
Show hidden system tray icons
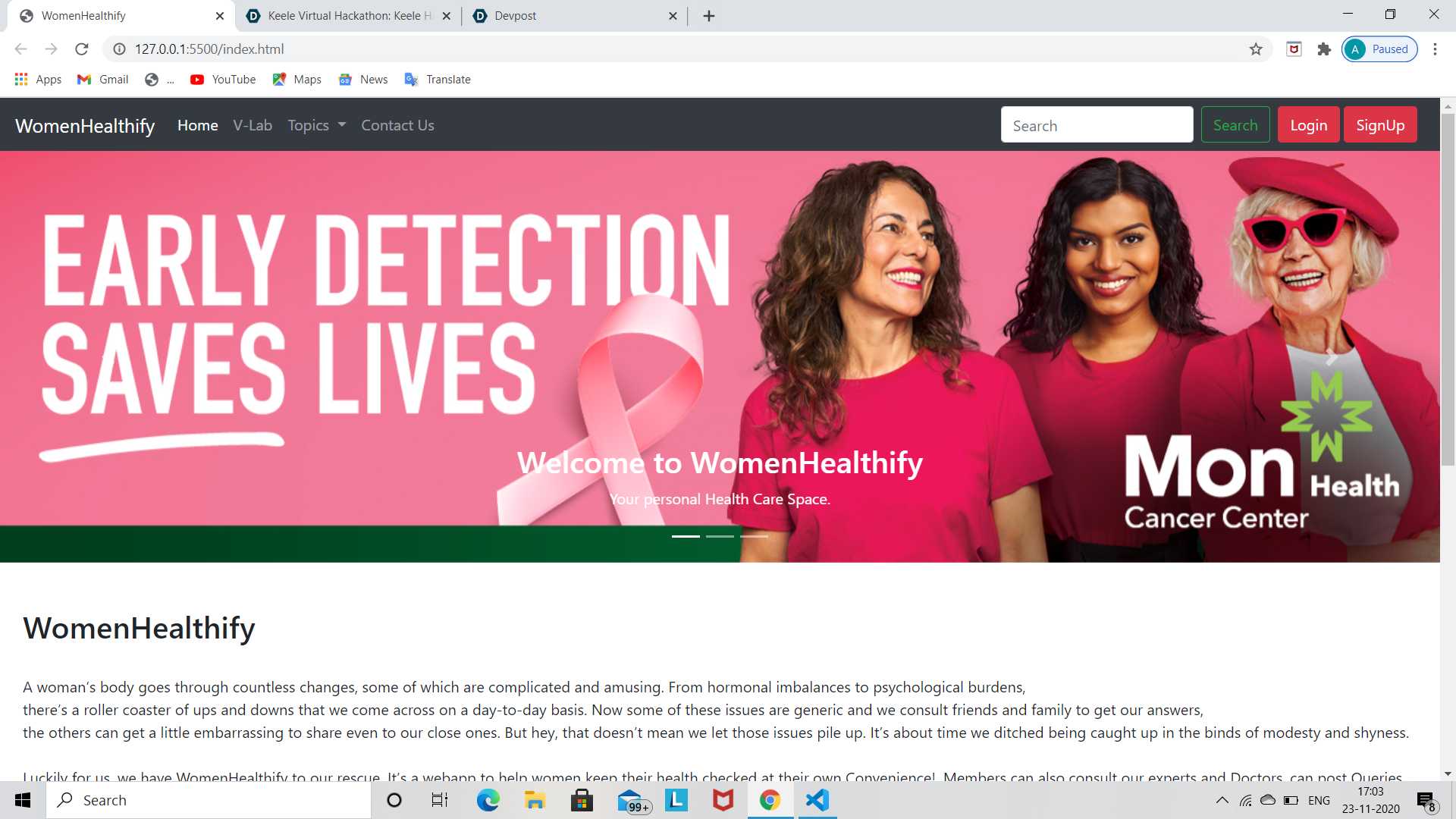[x=1222, y=800]
